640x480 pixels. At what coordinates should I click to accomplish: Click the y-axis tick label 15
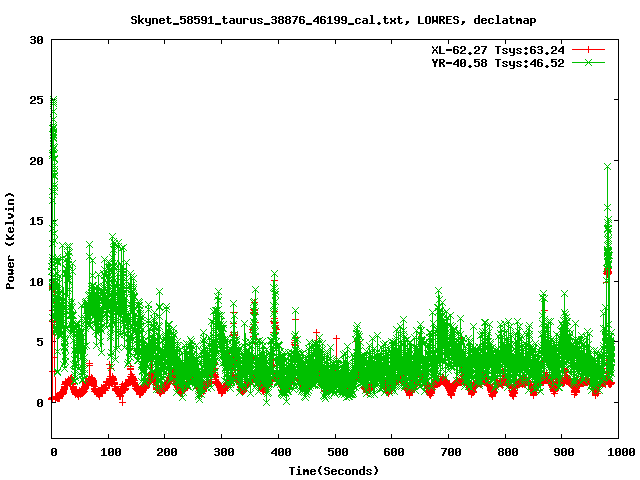(36, 221)
